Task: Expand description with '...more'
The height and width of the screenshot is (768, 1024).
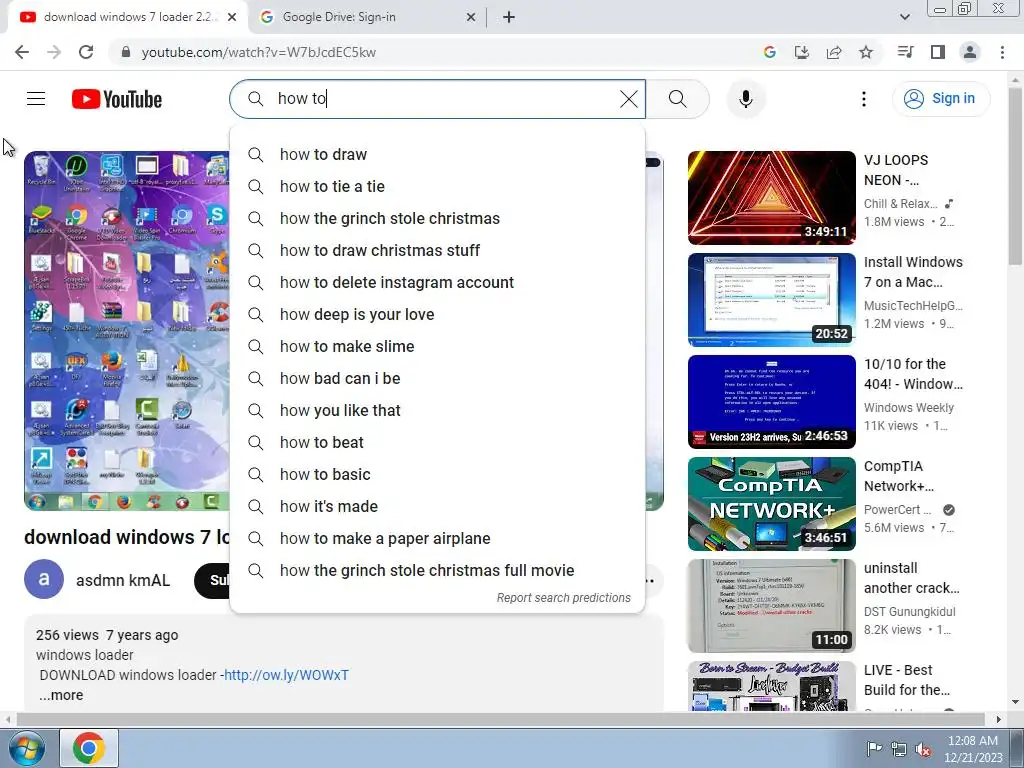Action: coord(61,695)
